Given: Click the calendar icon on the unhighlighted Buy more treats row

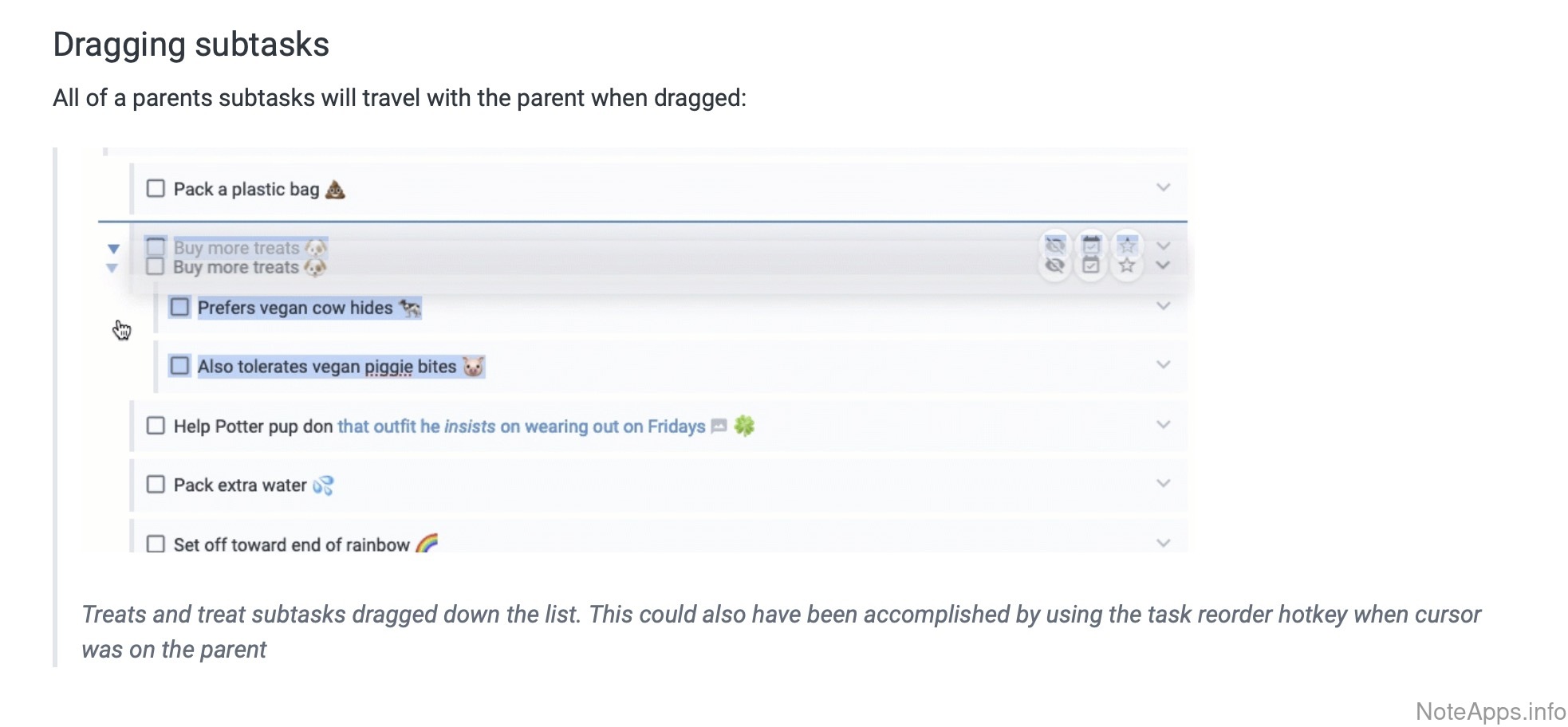Looking at the screenshot, I should [x=1090, y=266].
